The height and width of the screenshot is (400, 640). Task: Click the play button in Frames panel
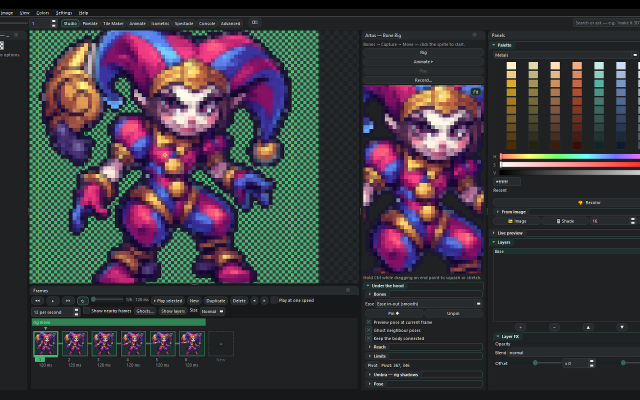[x=53, y=301]
